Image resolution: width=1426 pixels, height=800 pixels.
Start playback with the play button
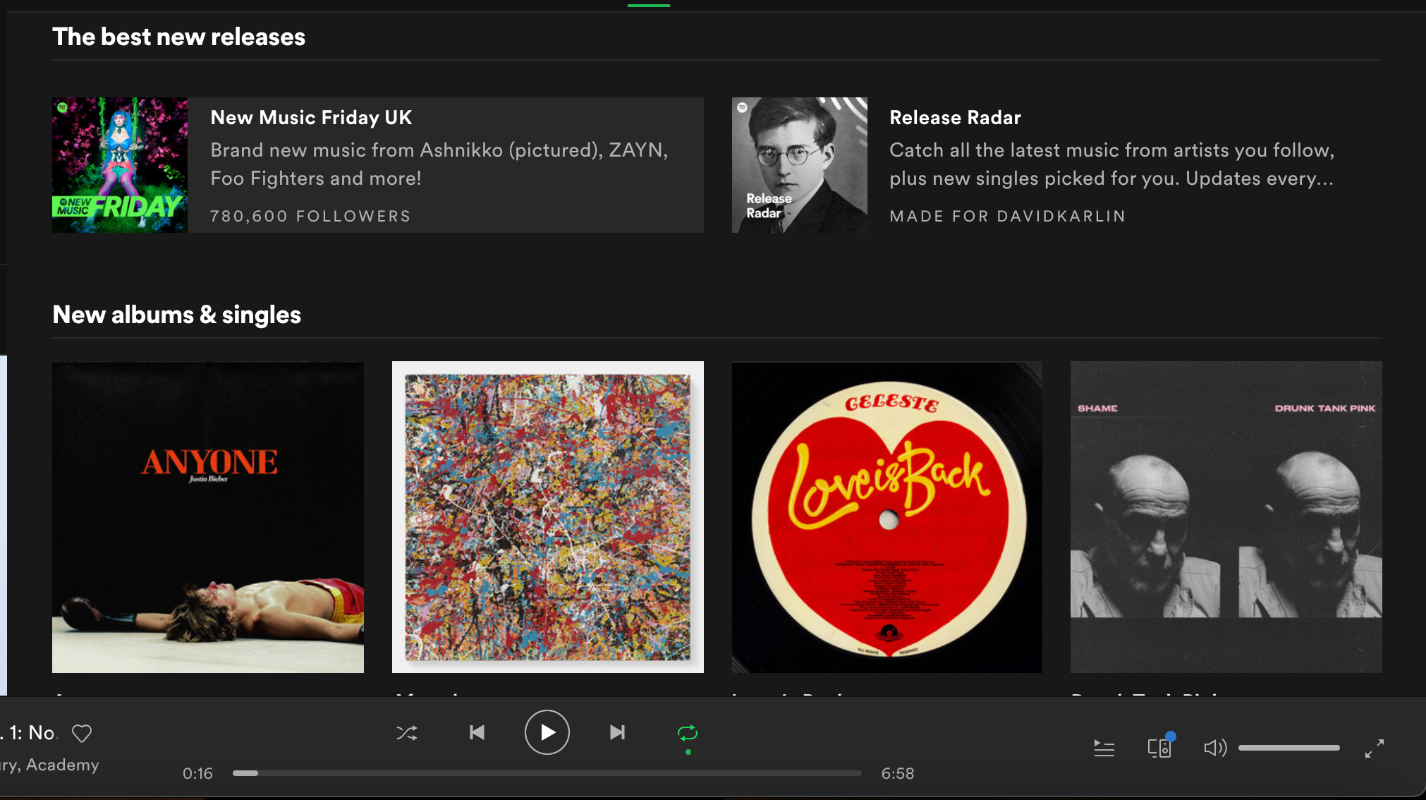547,733
